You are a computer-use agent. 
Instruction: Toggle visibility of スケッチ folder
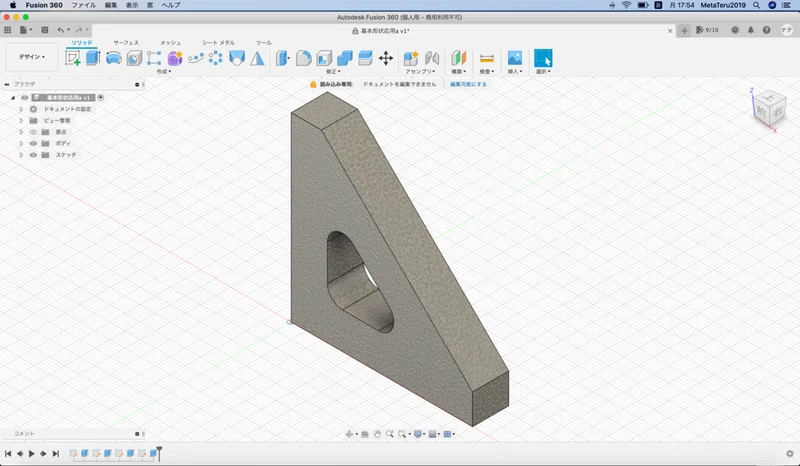coord(33,155)
